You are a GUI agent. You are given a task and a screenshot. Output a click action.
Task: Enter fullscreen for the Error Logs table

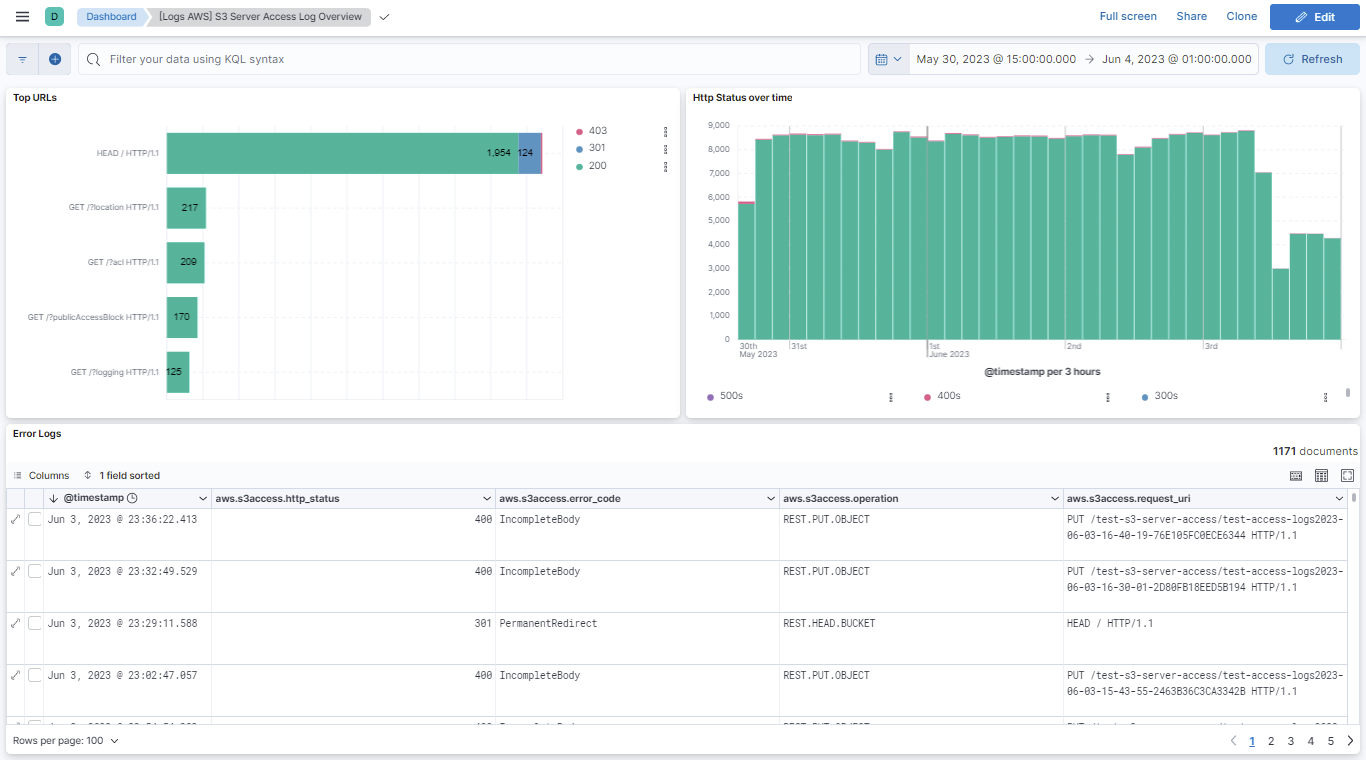[x=1347, y=475]
